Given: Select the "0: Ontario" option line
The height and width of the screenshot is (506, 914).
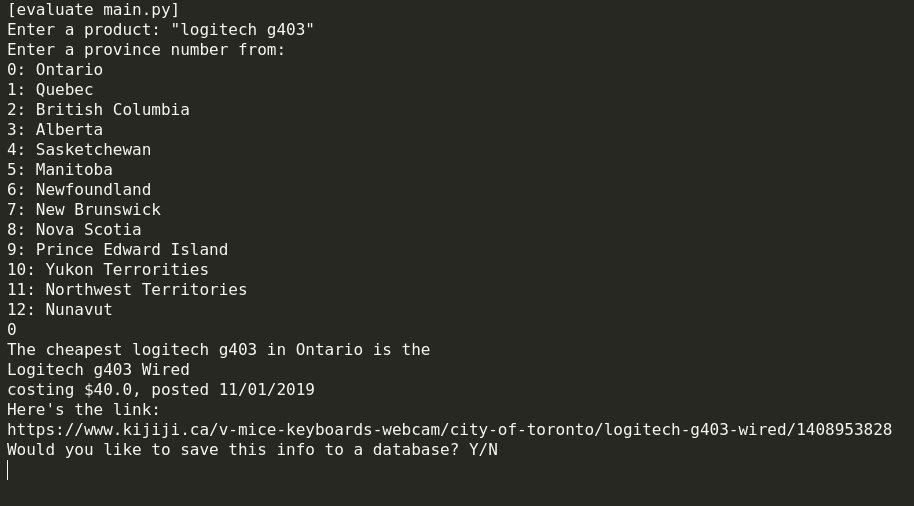Looking at the screenshot, I should coord(55,70).
